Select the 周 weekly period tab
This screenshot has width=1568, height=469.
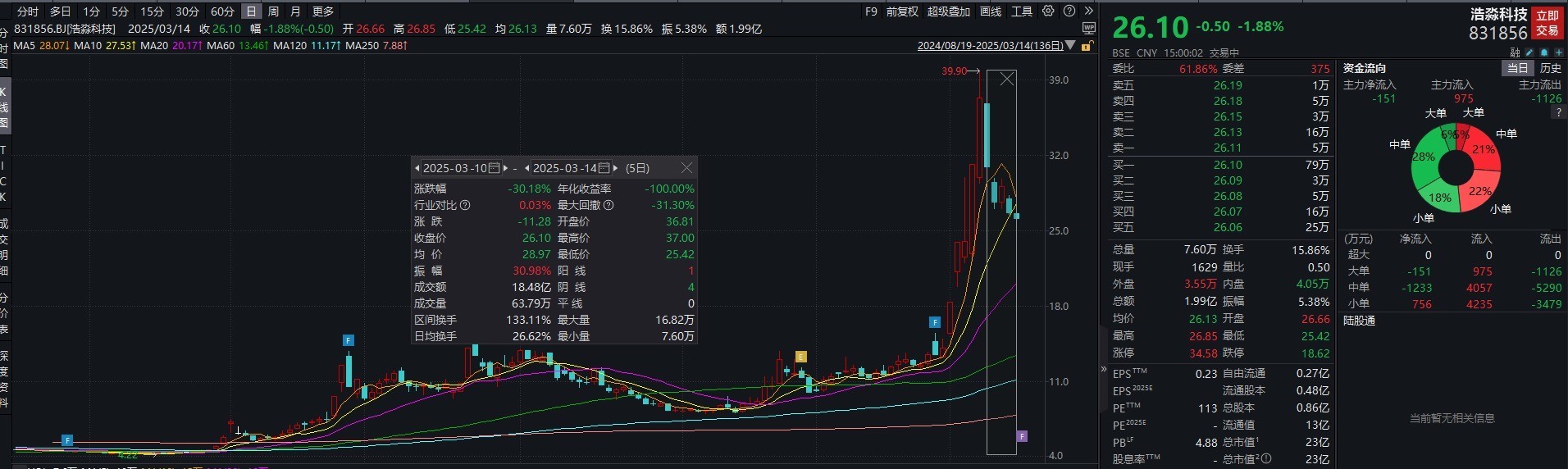(x=274, y=11)
